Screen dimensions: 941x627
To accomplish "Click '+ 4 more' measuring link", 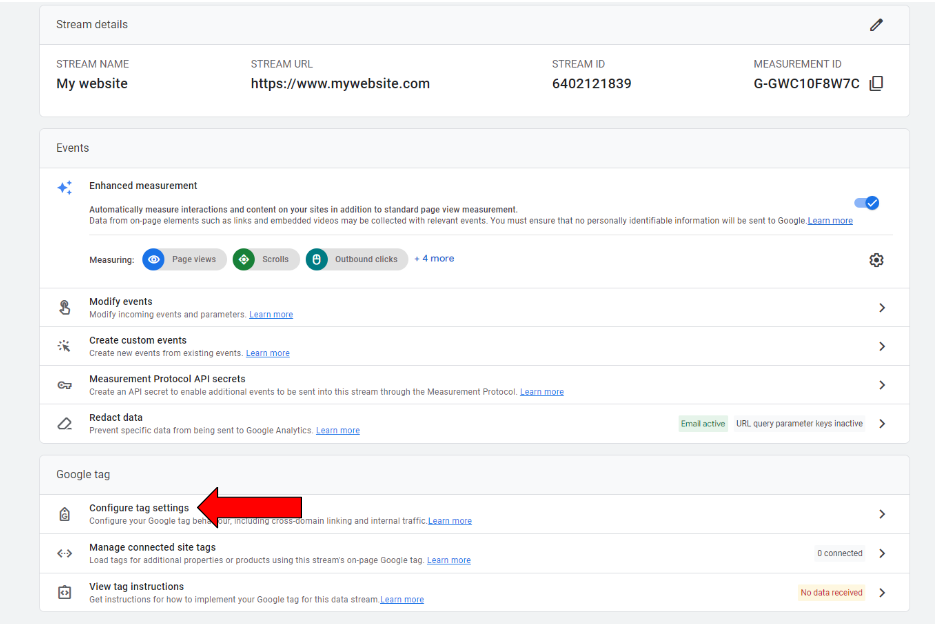I will (x=434, y=259).
